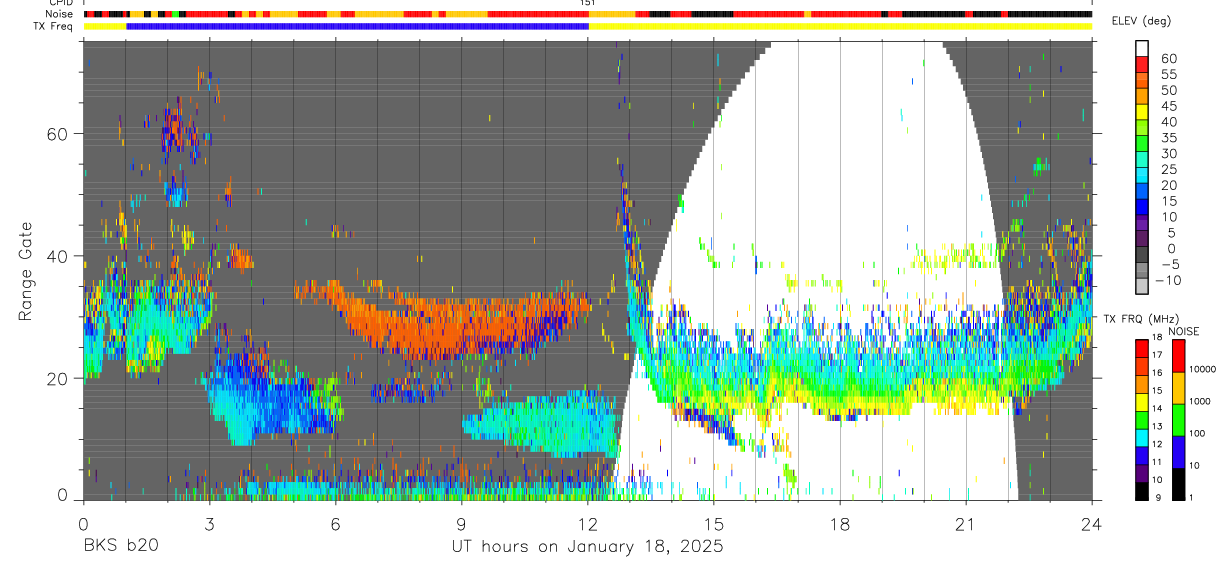Viewport: 1228px width, 567px height.
Task: Select the cyan segment of TX FRQ bar
Action: click(x=1142, y=437)
